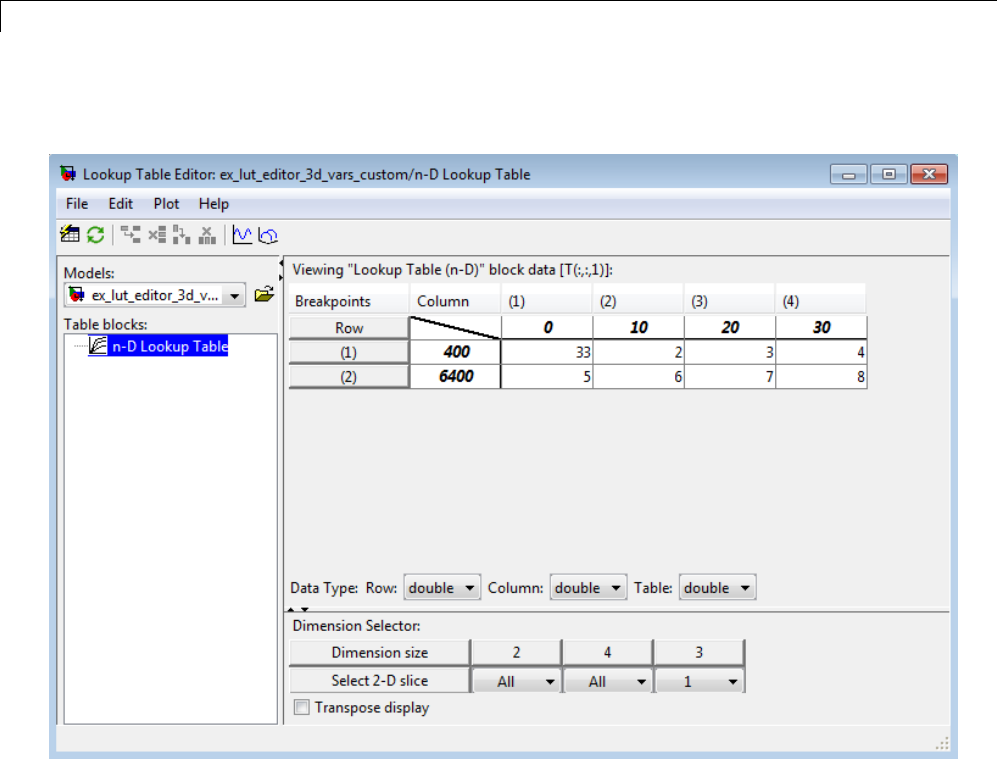This screenshot has height=759, width=997.
Task: Close the Lookup Table Editor window
Action: tap(929, 174)
